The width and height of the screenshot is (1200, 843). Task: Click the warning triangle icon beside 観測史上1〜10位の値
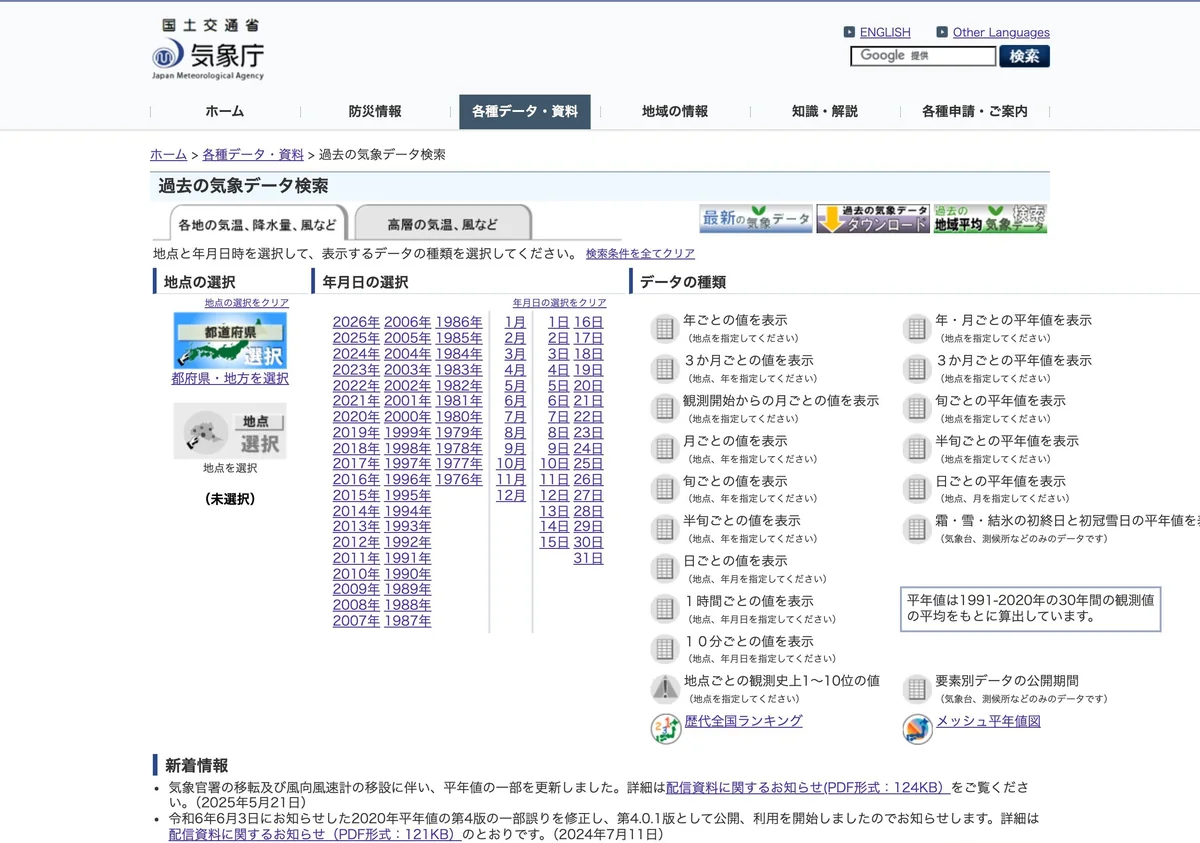click(665, 688)
